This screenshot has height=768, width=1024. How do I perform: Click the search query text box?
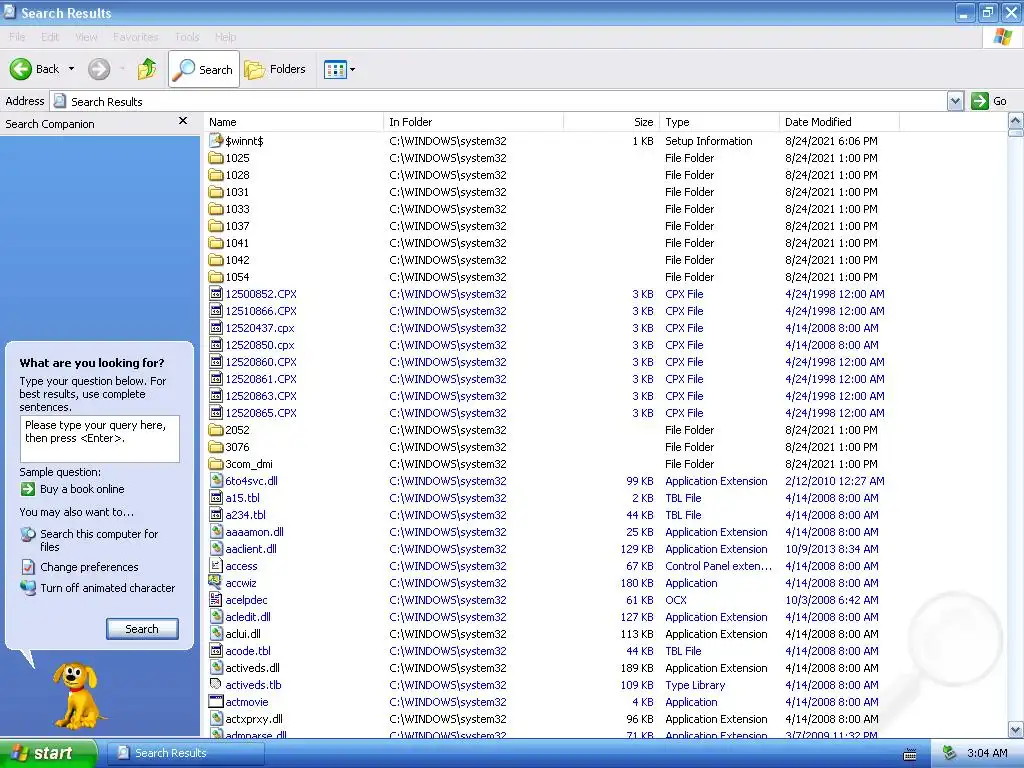[x=99, y=439]
